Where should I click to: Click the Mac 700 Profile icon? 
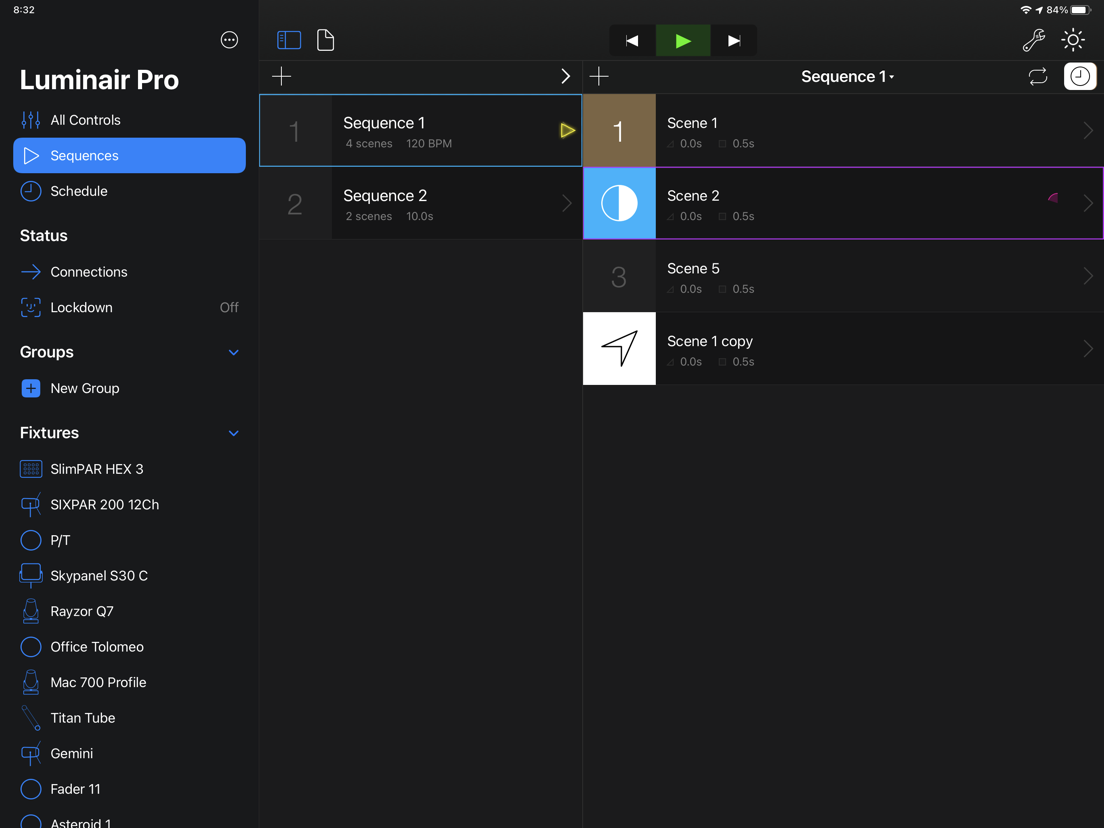coord(31,682)
